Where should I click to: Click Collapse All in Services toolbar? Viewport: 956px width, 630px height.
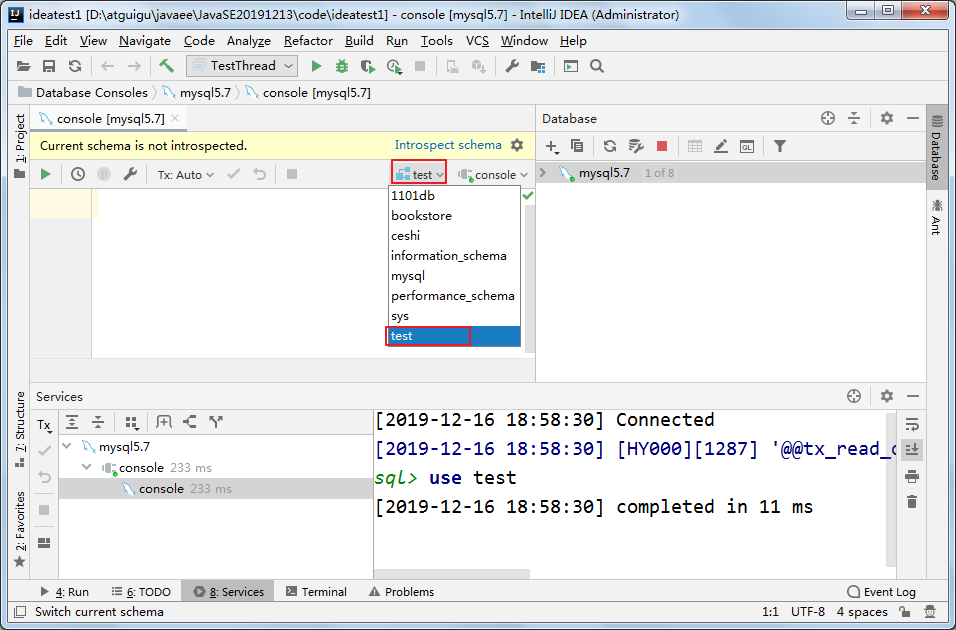coord(98,422)
